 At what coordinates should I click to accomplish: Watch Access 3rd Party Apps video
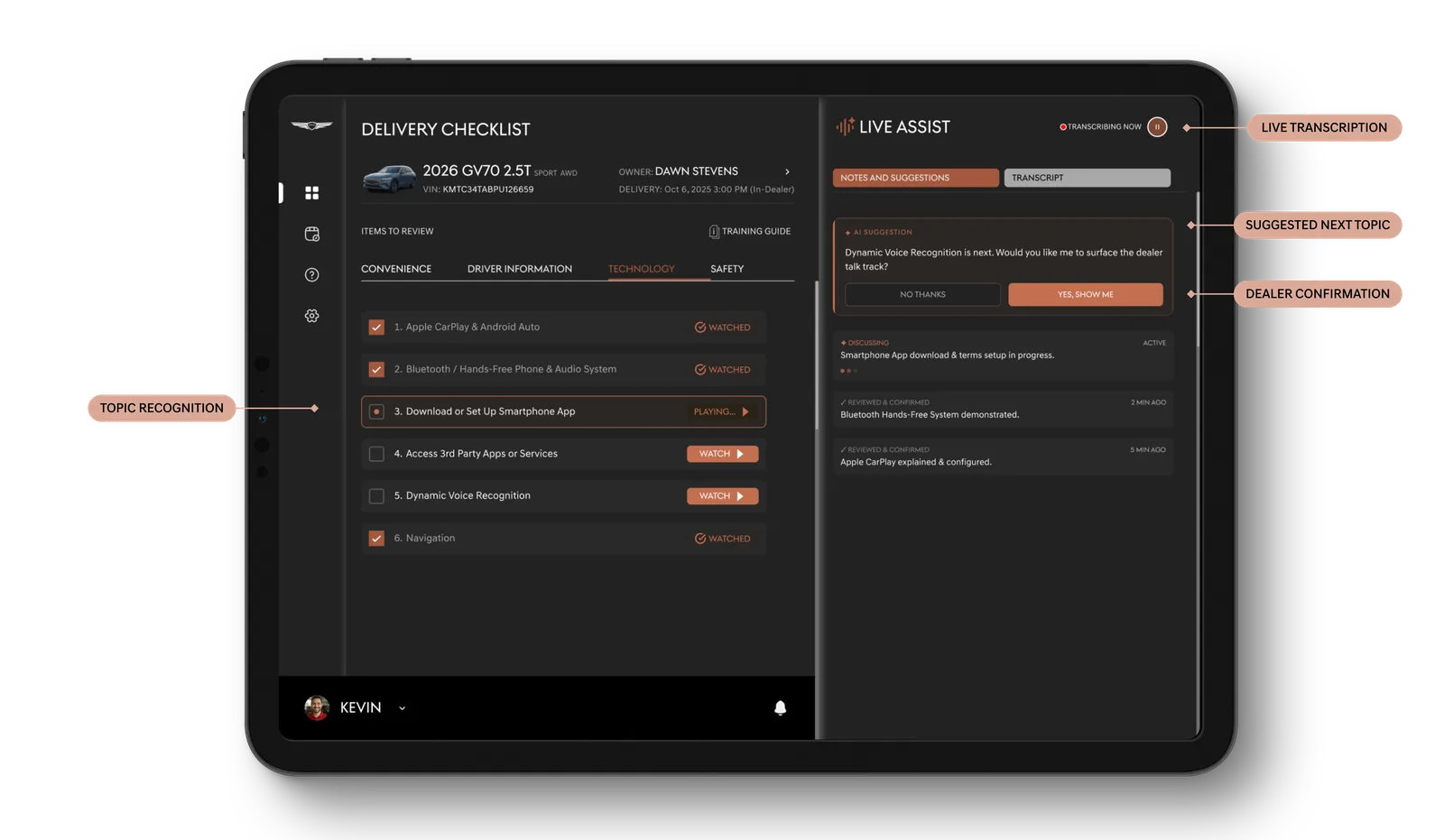tap(722, 454)
